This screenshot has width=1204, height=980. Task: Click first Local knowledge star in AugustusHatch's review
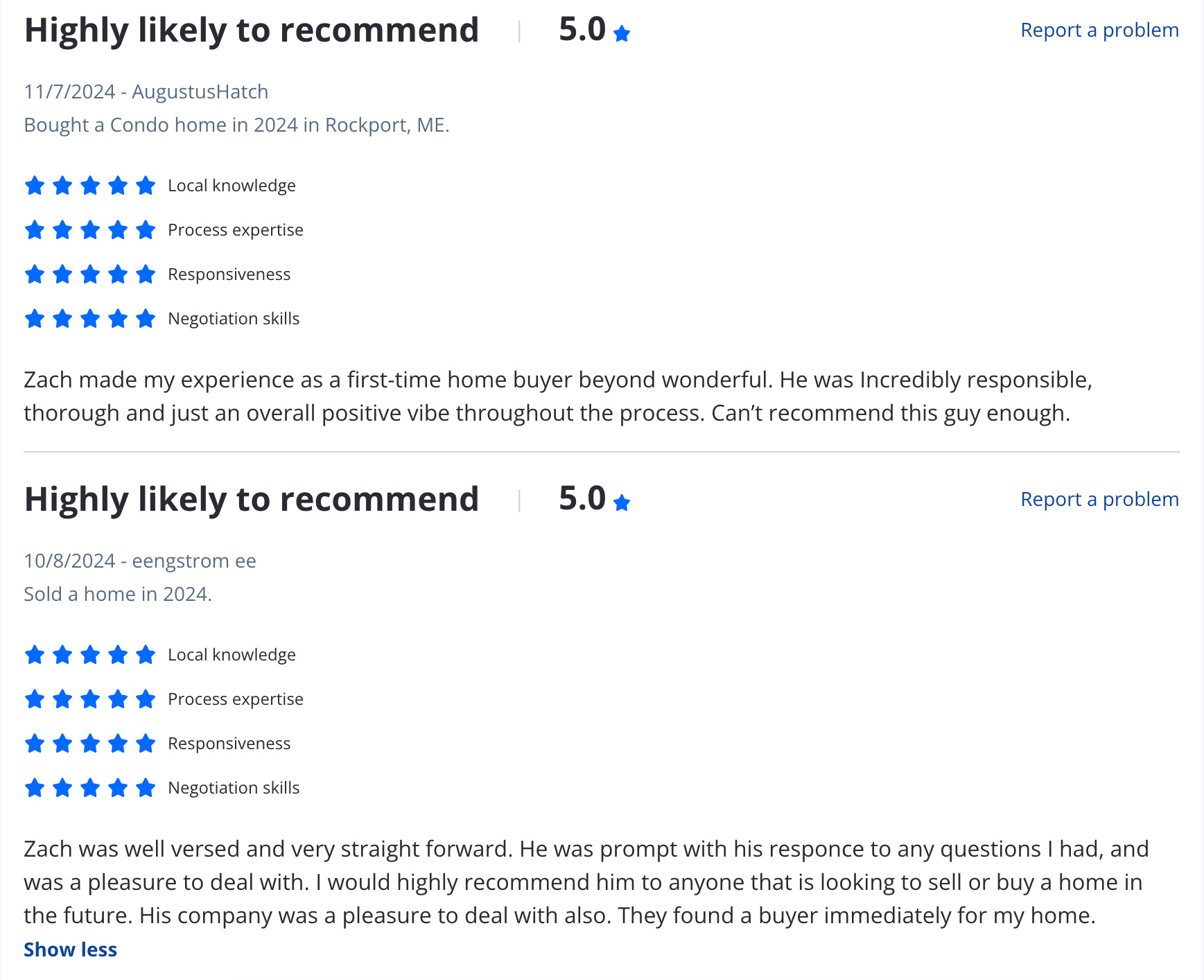click(35, 186)
